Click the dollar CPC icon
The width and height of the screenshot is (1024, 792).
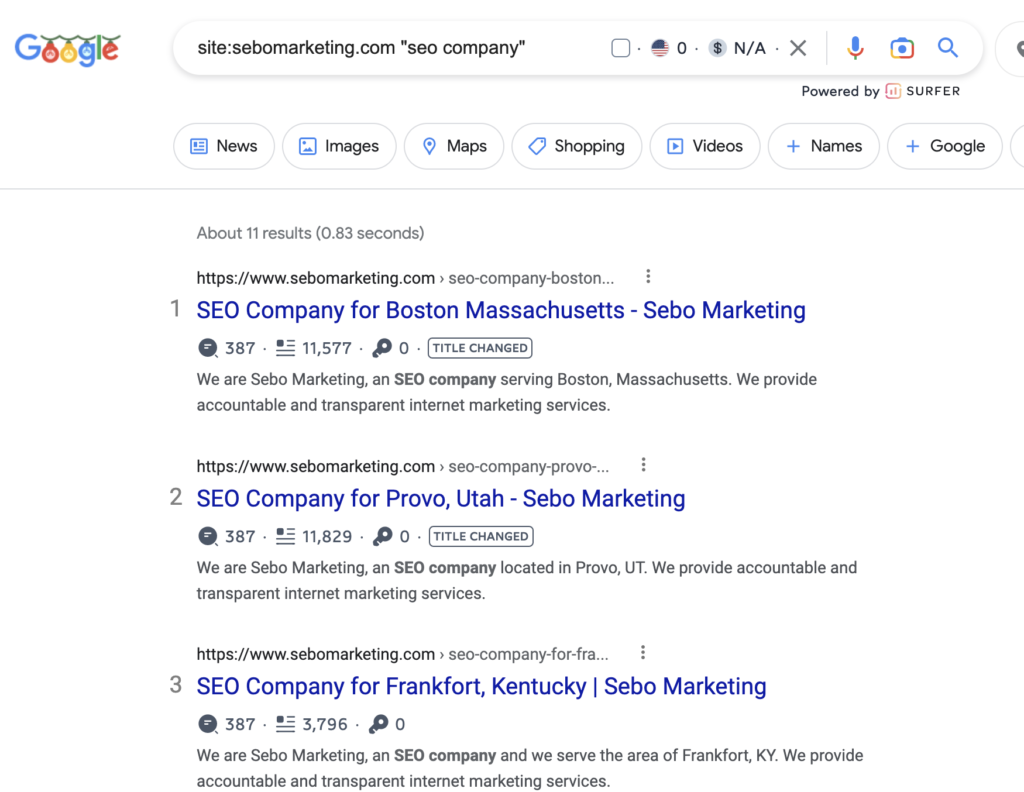coord(717,48)
